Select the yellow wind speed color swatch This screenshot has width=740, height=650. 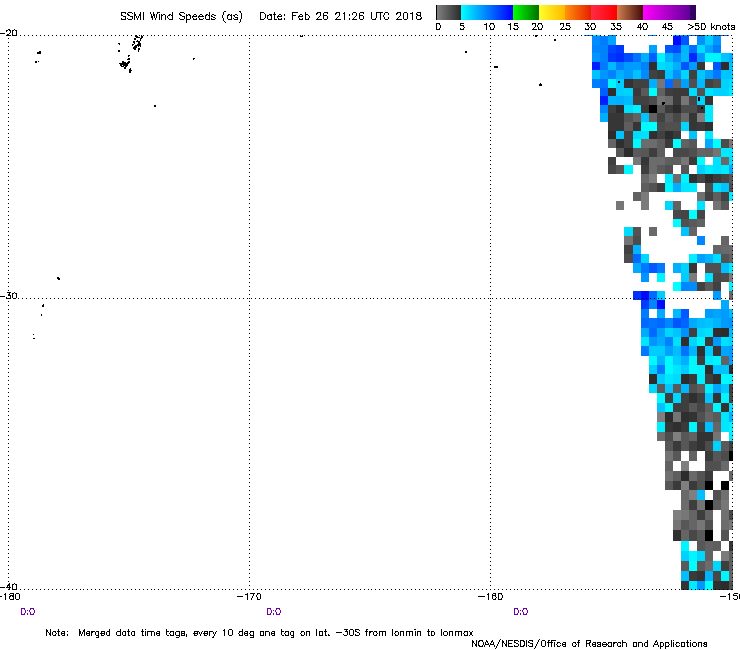point(553,12)
